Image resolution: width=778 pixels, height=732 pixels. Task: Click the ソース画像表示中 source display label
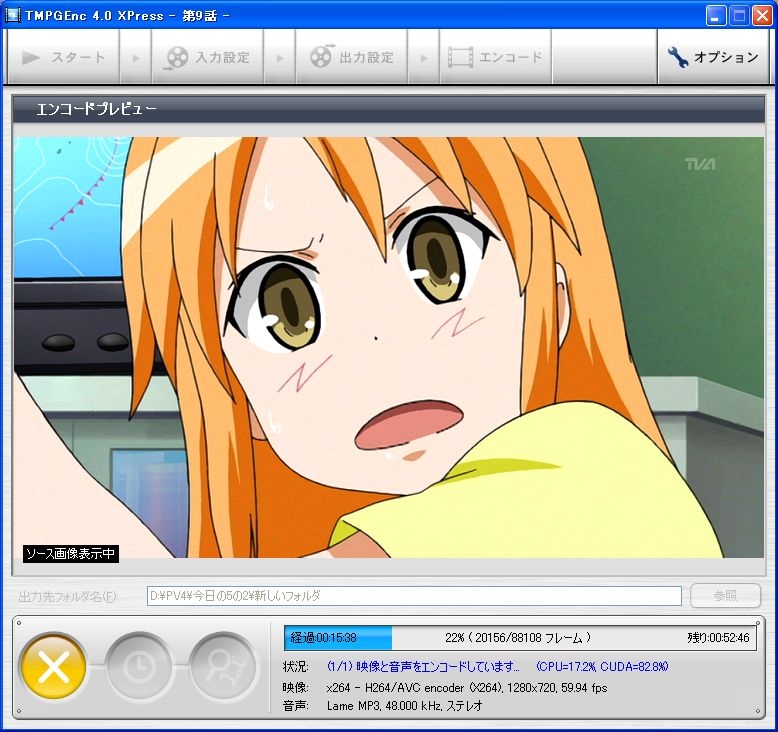coord(70,553)
